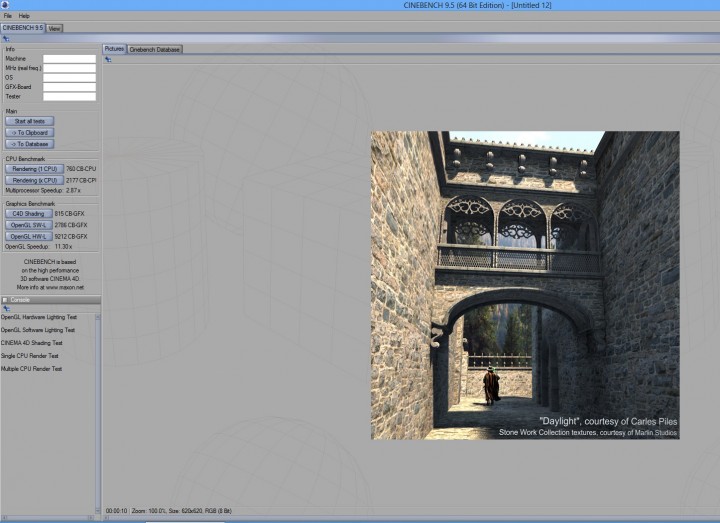Open the Help menu
This screenshot has width=720, height=523.
(24, 16)
